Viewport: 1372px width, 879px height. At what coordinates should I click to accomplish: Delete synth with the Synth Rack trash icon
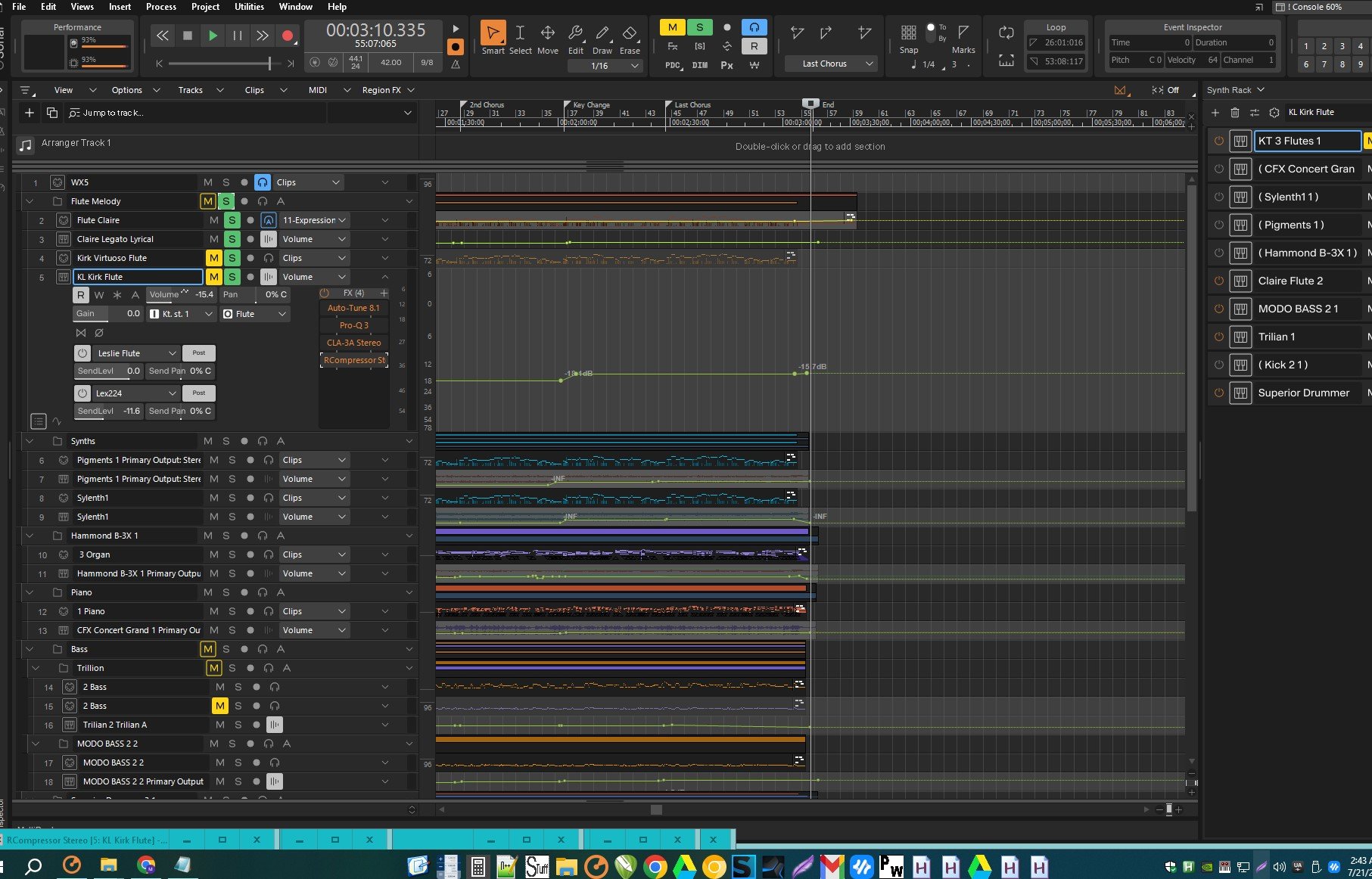coord(1235,112)
